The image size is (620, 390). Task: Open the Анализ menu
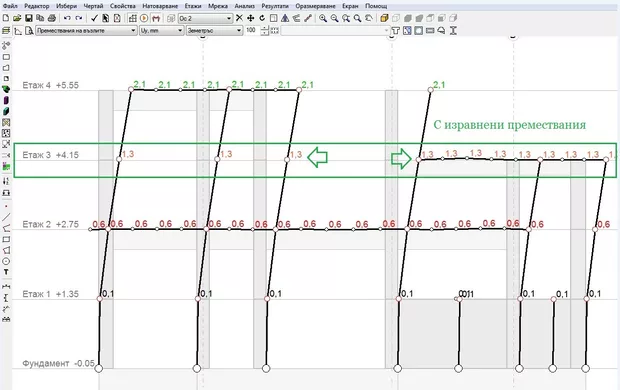(x=245, y=6)
